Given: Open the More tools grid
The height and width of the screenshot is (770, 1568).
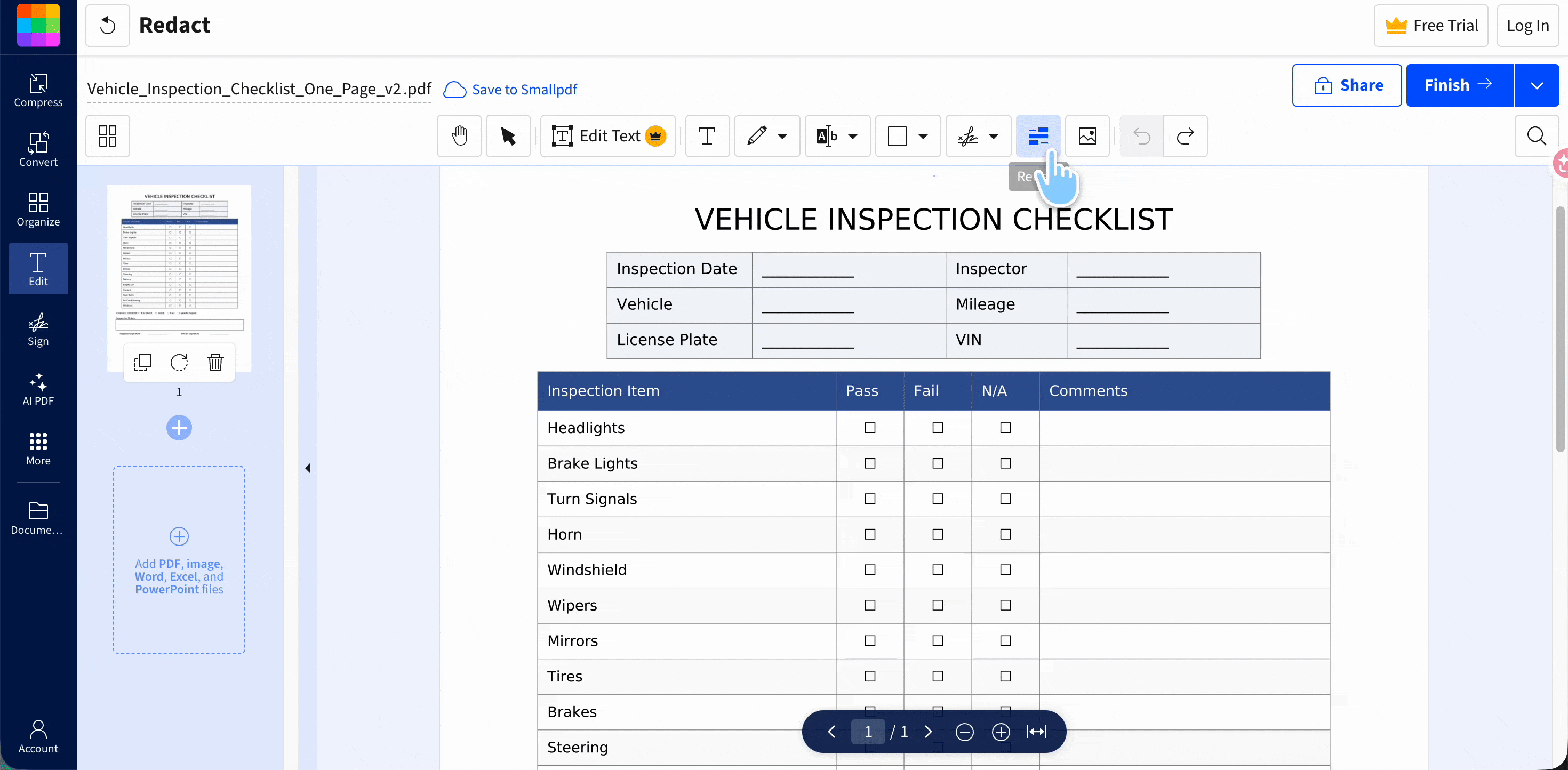Looking at the screenshot, I should pos(38,448).
